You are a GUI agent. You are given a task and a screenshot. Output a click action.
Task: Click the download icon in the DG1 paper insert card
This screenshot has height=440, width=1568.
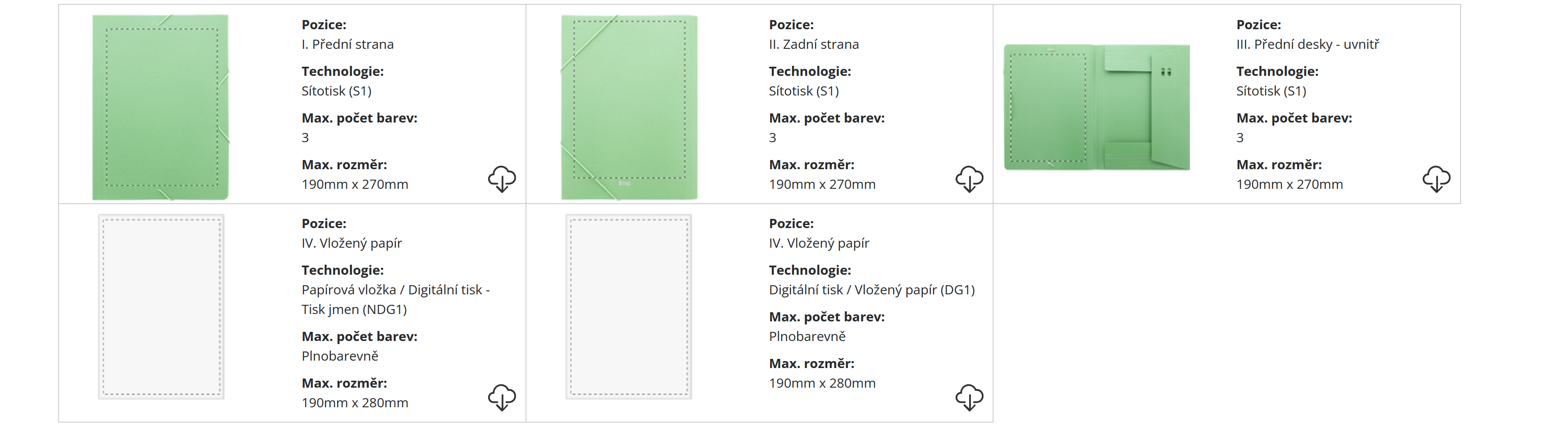point(969,397)
